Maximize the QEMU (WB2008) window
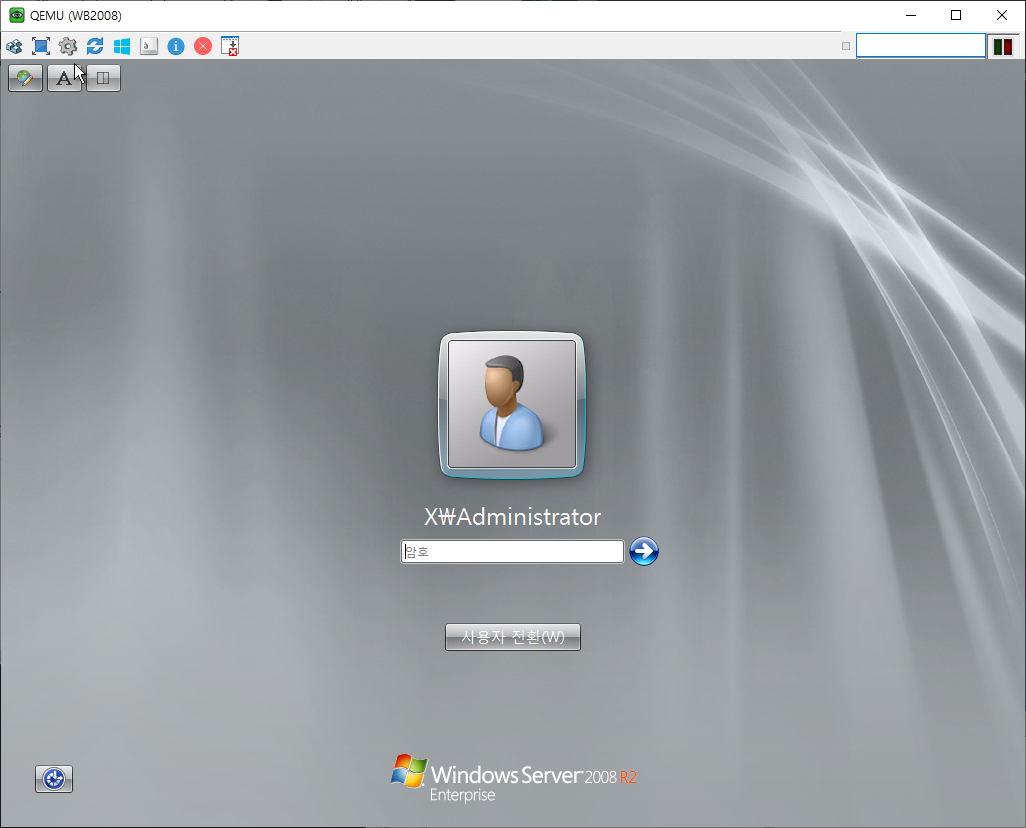 tap(956, 15)
